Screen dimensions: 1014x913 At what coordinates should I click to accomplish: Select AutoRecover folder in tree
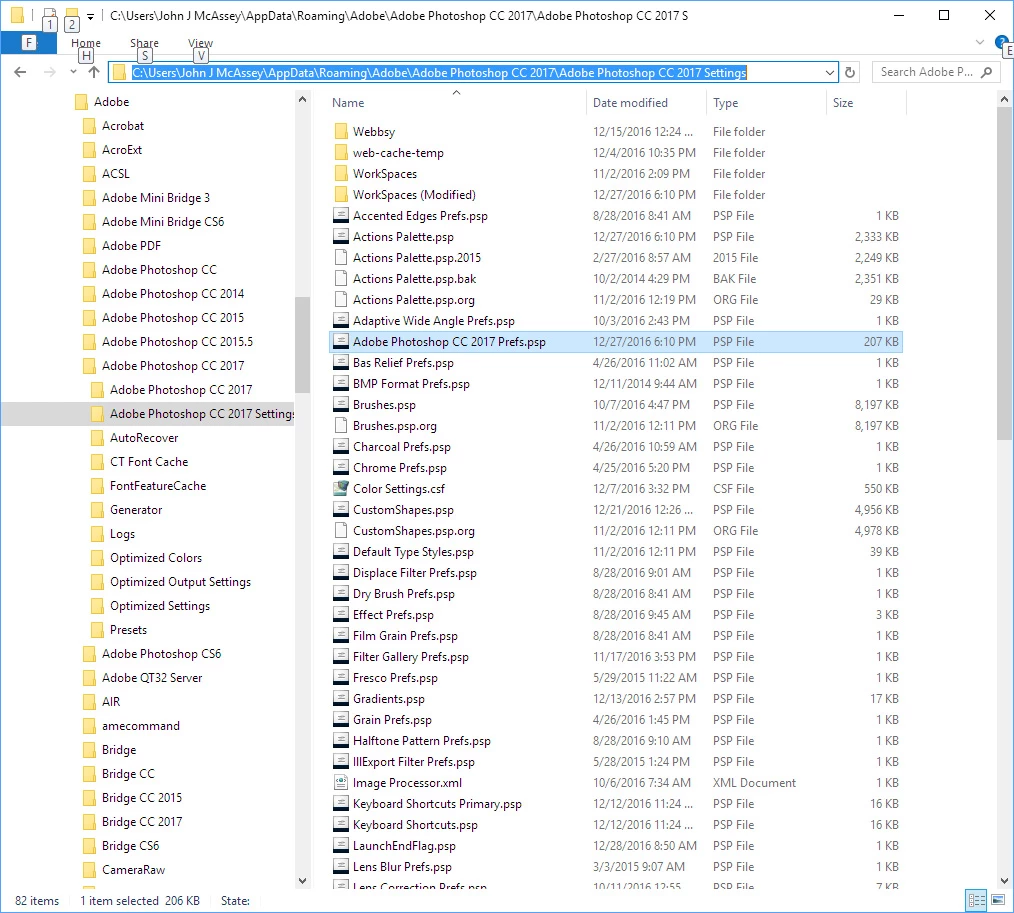click(x=144, y=438)
